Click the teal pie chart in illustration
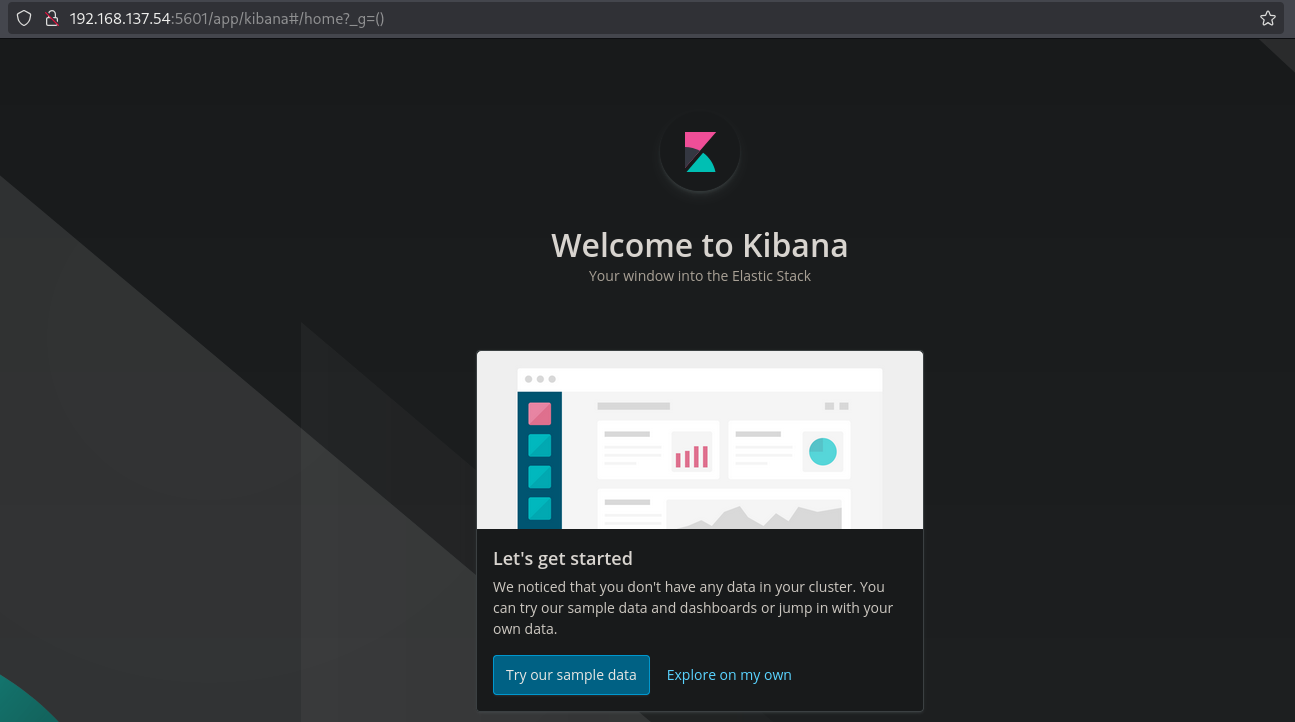 pos(822,452)
